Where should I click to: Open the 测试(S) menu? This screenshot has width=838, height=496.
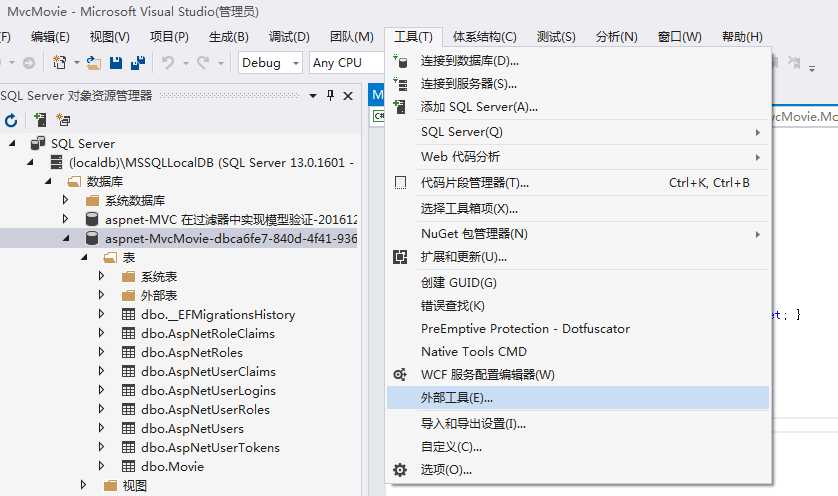click(x=556, y=37)
